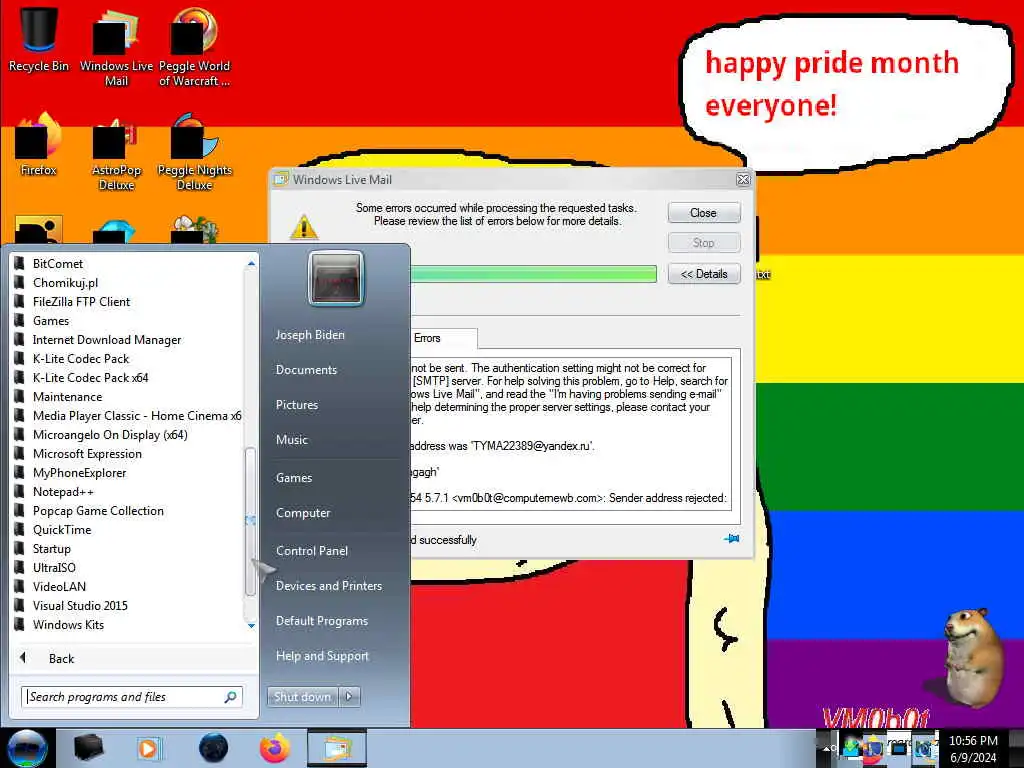
Task: Click search magnifier icon in Start menu
Action: coord(231,697)
